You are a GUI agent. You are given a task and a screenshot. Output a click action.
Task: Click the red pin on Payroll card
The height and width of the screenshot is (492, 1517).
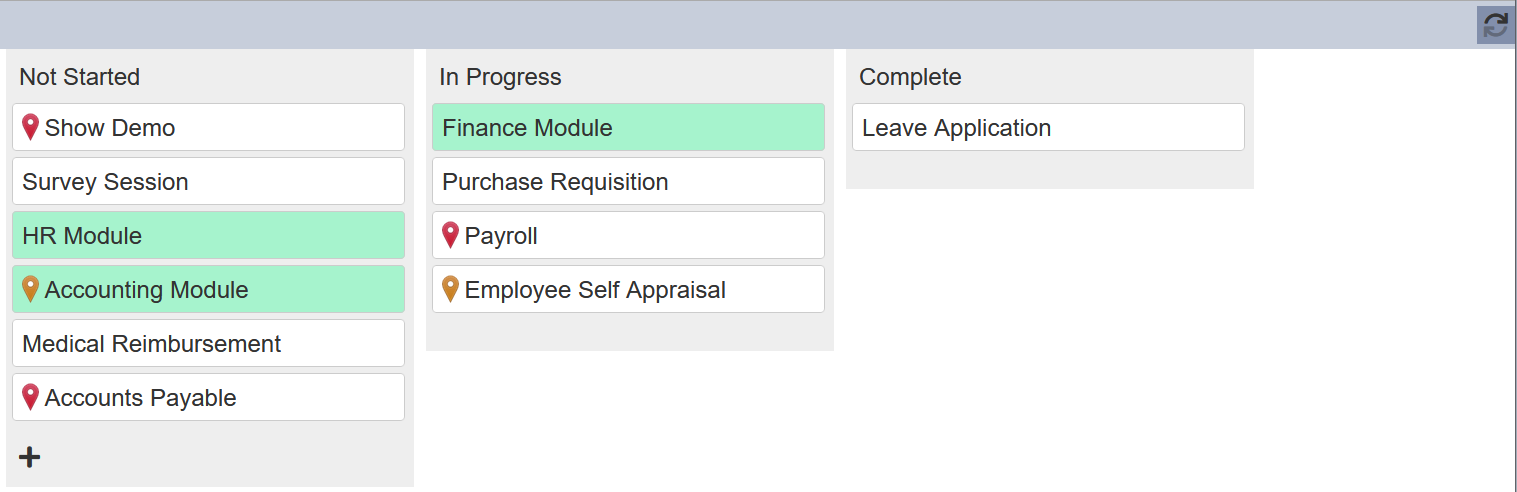(x=451, y=235)
